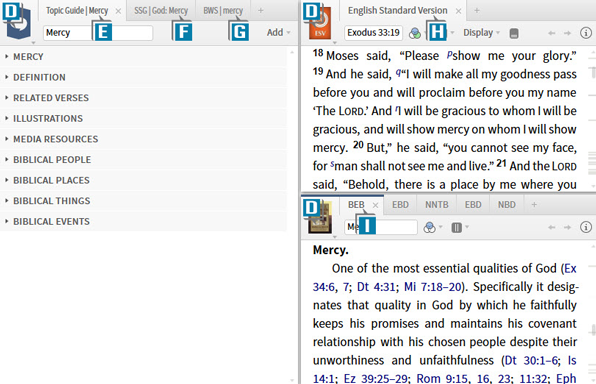
Task: Open the Display dropdown in the ESV panel
Action: (x=481, y=33)
